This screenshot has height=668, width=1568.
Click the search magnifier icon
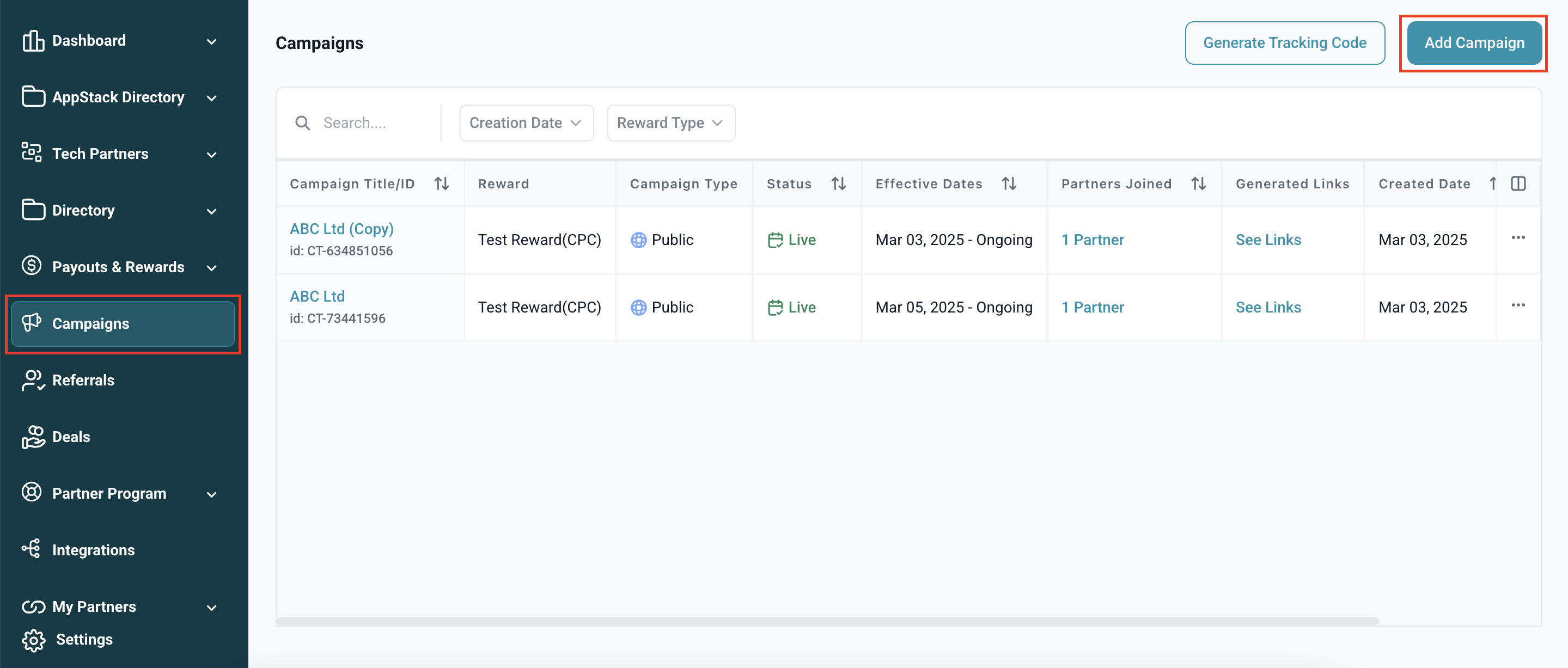click(302, 123)
